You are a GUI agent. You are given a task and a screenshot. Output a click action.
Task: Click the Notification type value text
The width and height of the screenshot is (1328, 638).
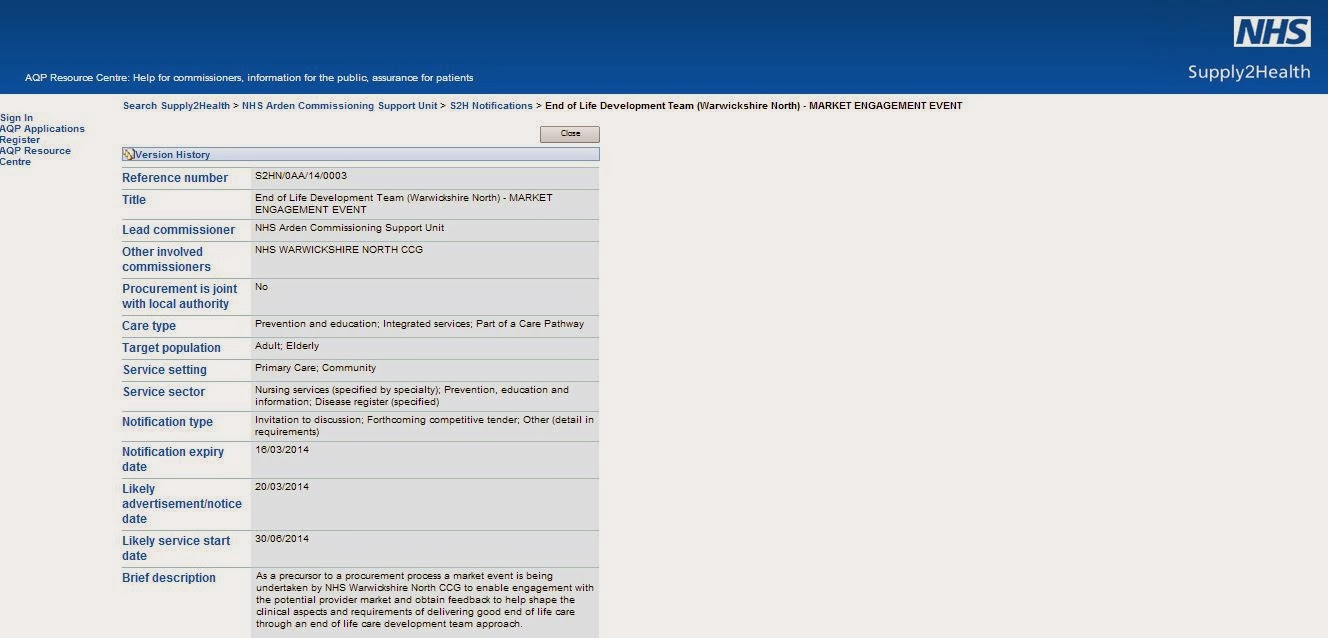coord(424,426)
